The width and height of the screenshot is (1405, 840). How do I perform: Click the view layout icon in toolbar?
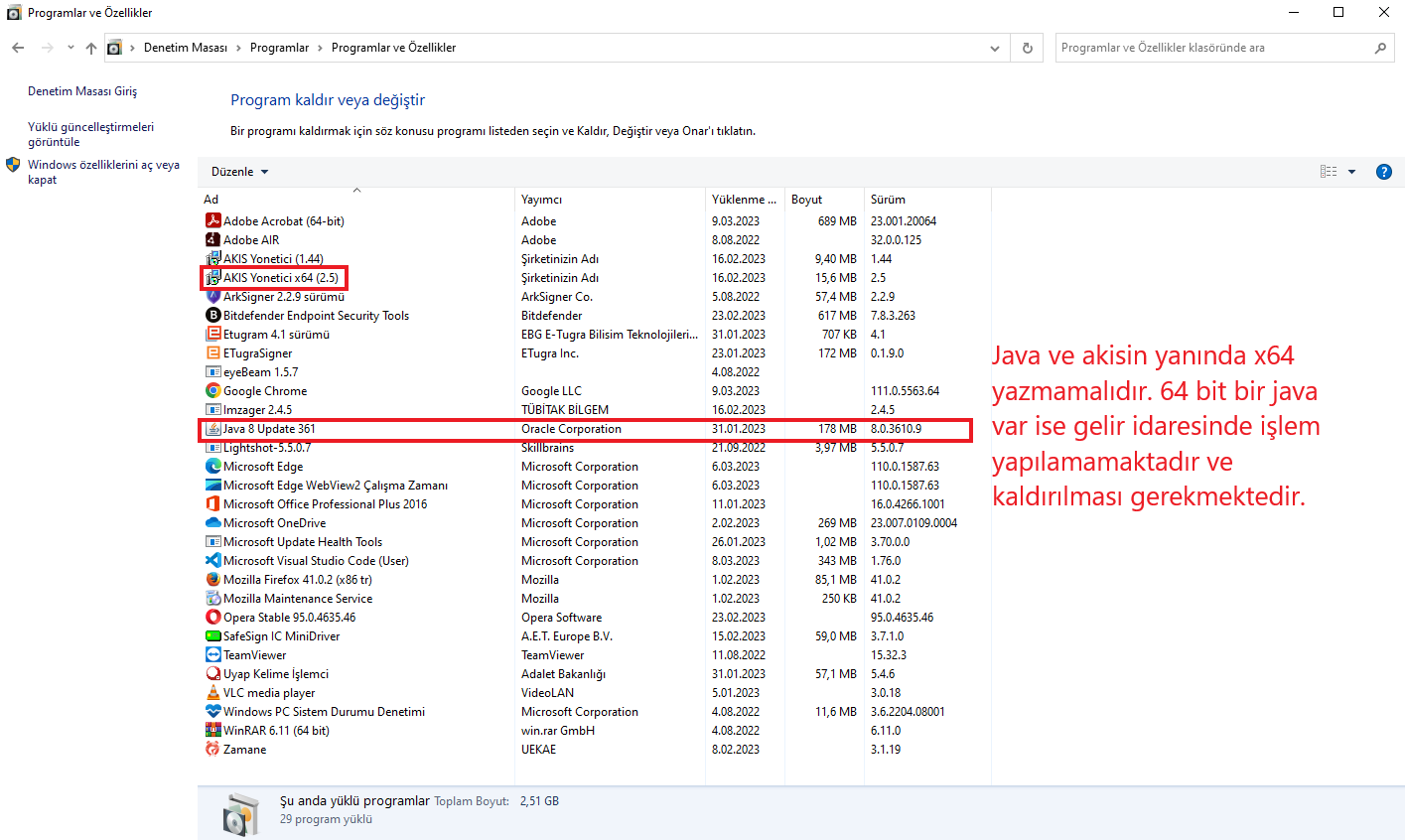(x=1329, y=172)
